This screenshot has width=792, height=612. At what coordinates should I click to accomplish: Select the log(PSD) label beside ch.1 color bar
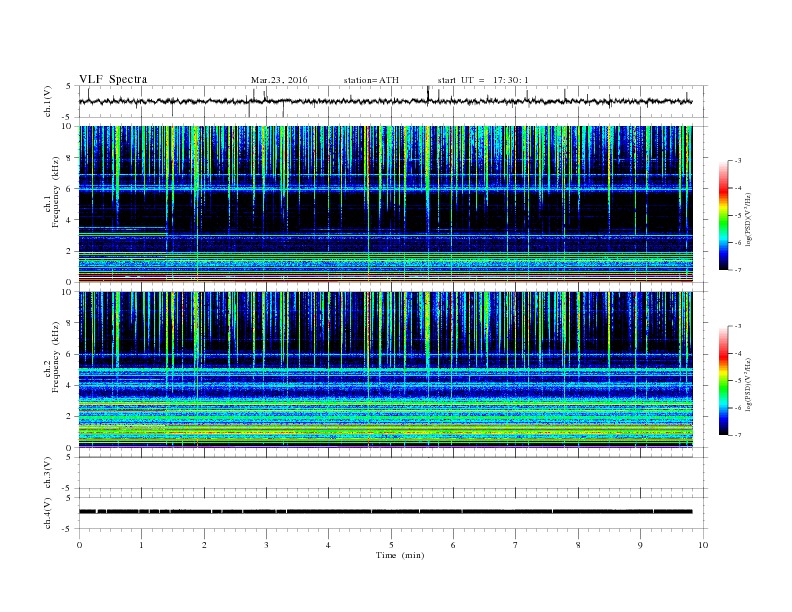pos(748,219)
